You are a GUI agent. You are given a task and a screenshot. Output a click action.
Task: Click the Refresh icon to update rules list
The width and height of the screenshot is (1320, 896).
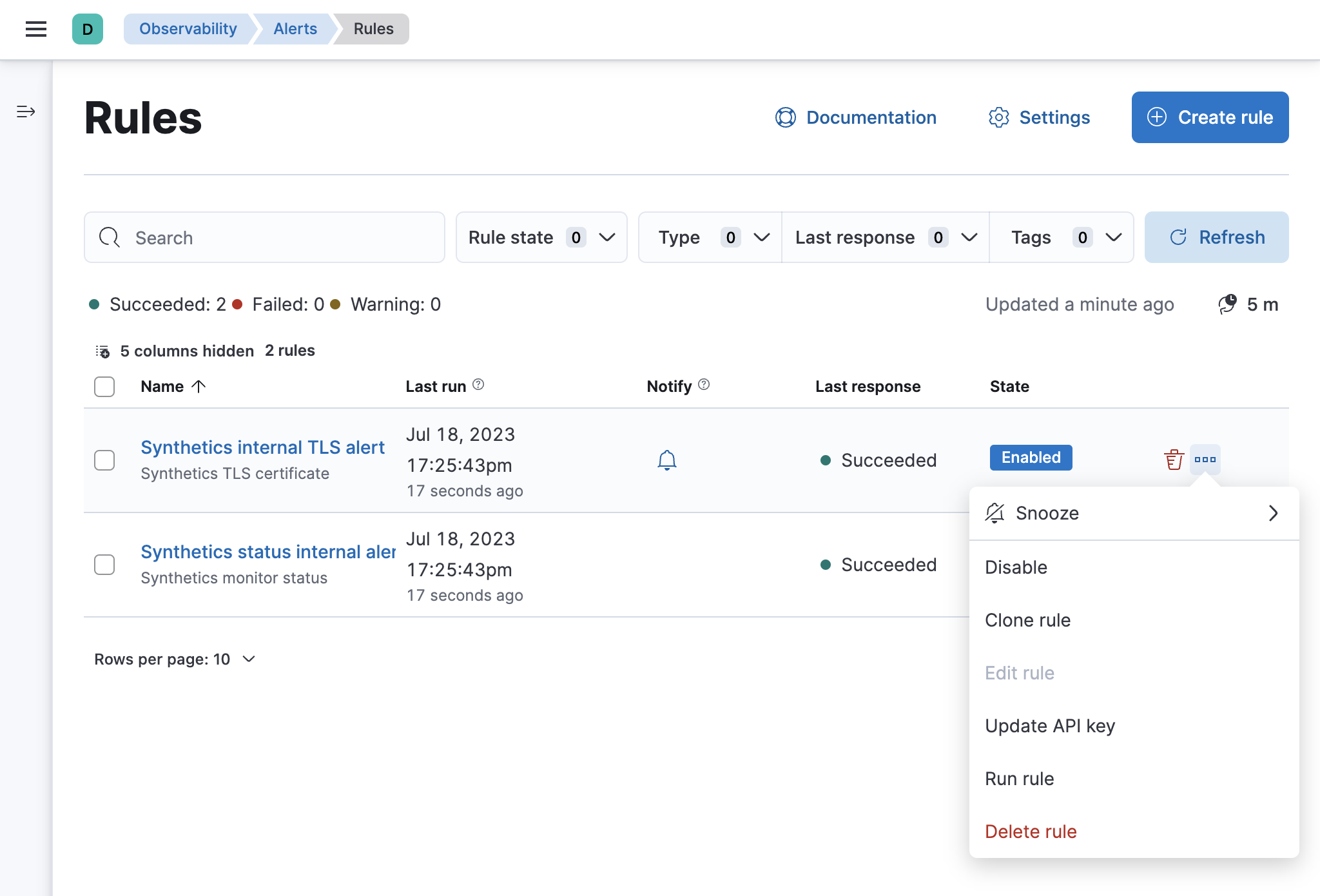click(1179, 237)
